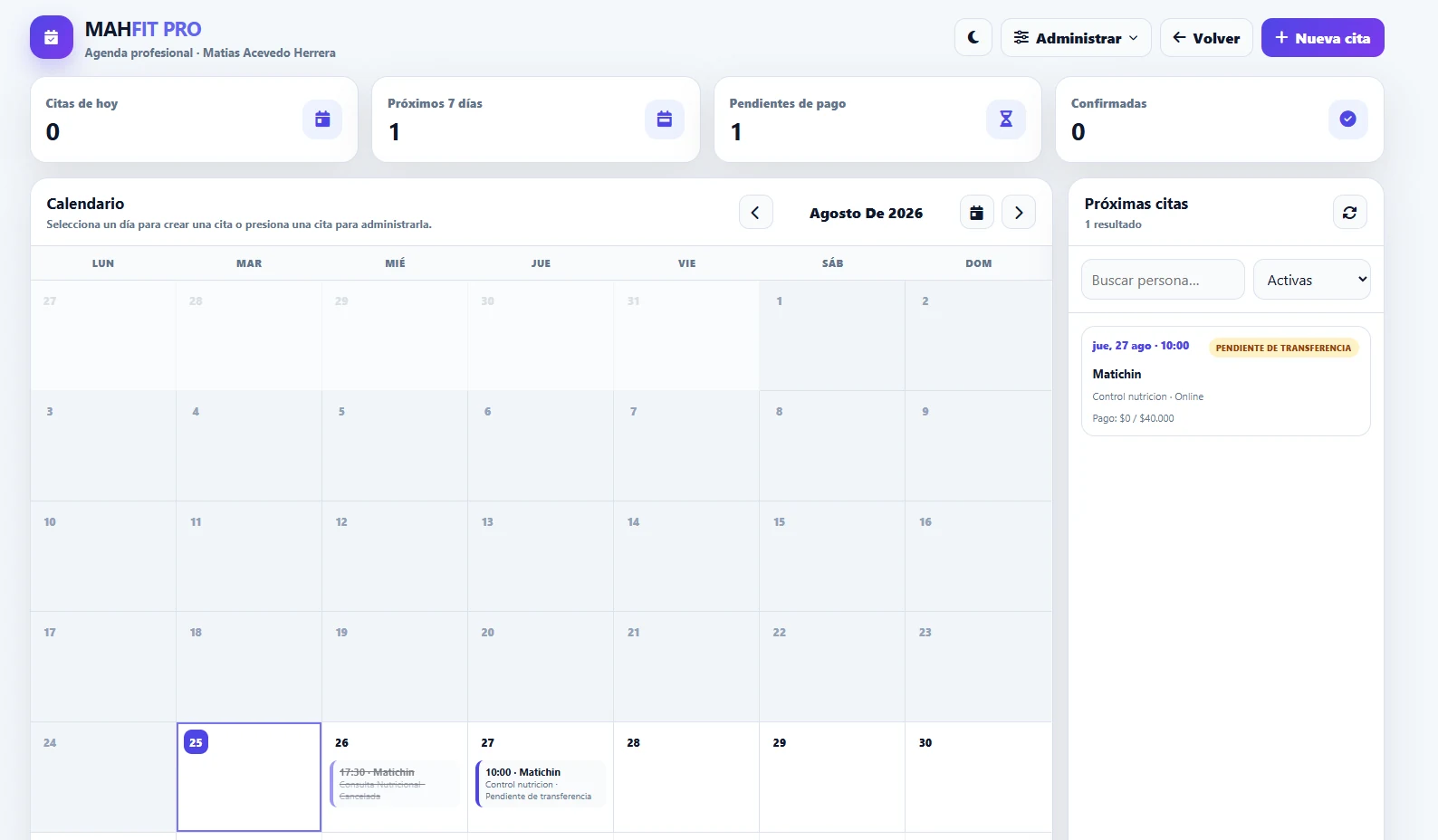Open the Activas status filter dropdown
The width and height of the screenshot is (1438, 840).
[x=1312, y=280]
